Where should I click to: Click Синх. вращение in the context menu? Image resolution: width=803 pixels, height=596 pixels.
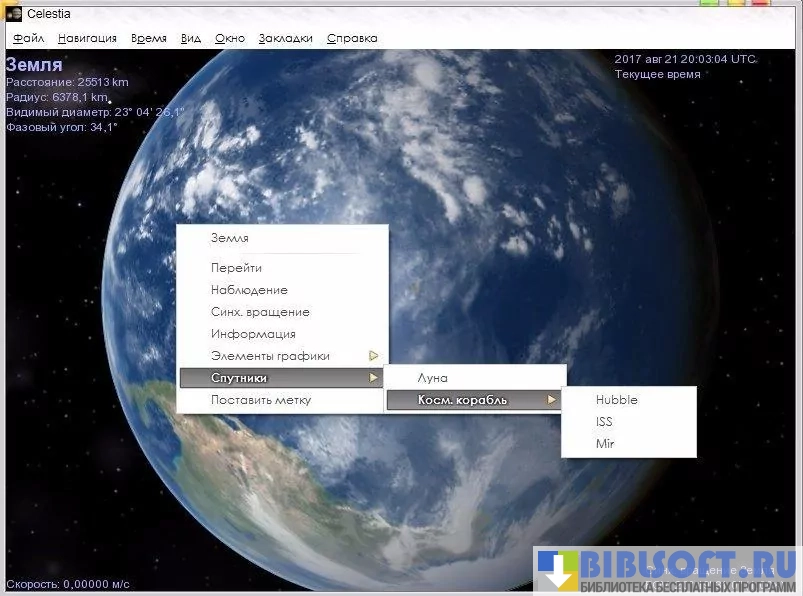coord(260,312)
